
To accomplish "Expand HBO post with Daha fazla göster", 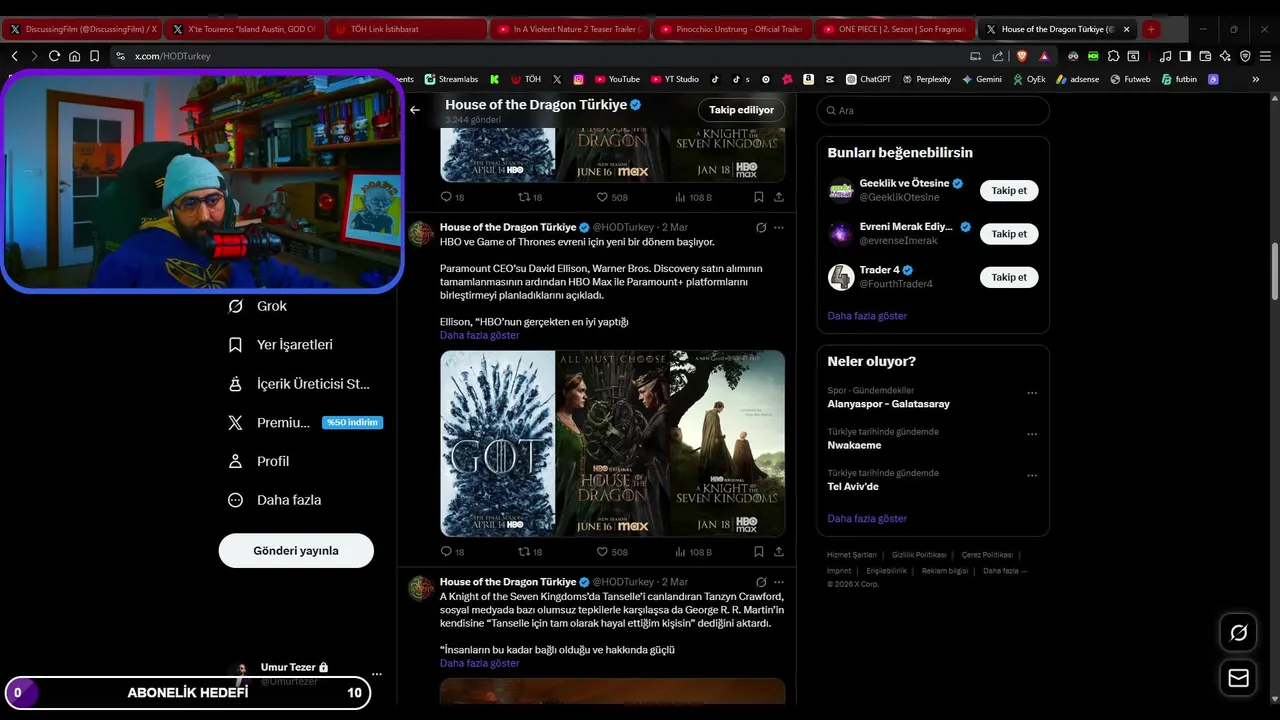I will point(479,335).
